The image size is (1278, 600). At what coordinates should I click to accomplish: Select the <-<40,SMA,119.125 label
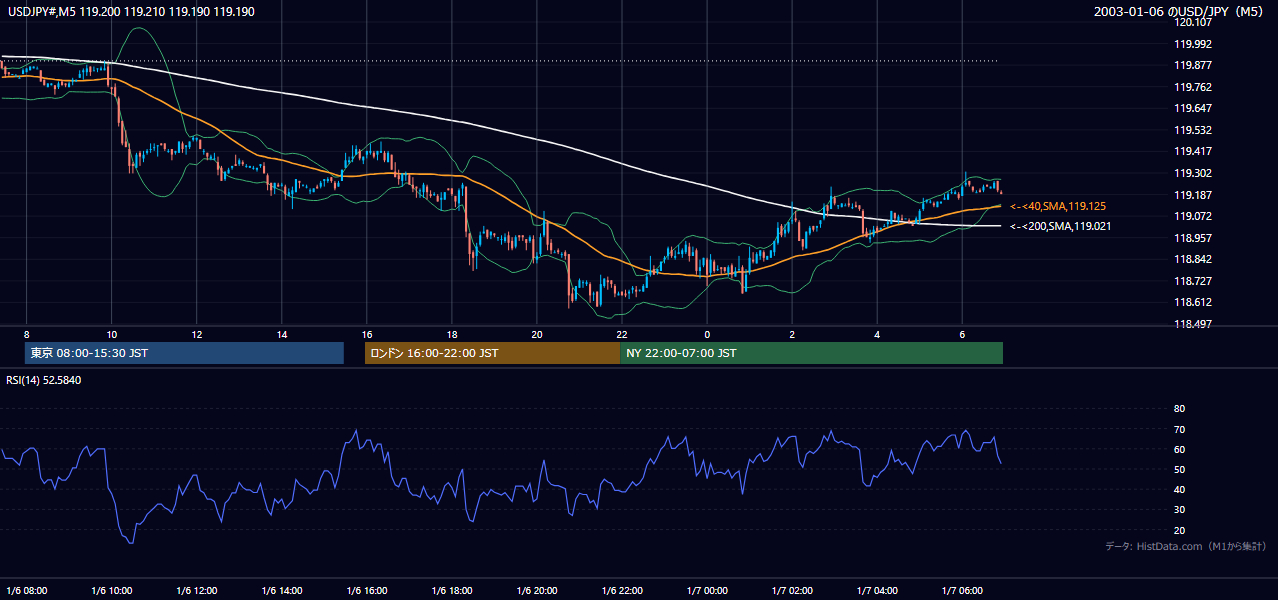(x=1058, y=206)
